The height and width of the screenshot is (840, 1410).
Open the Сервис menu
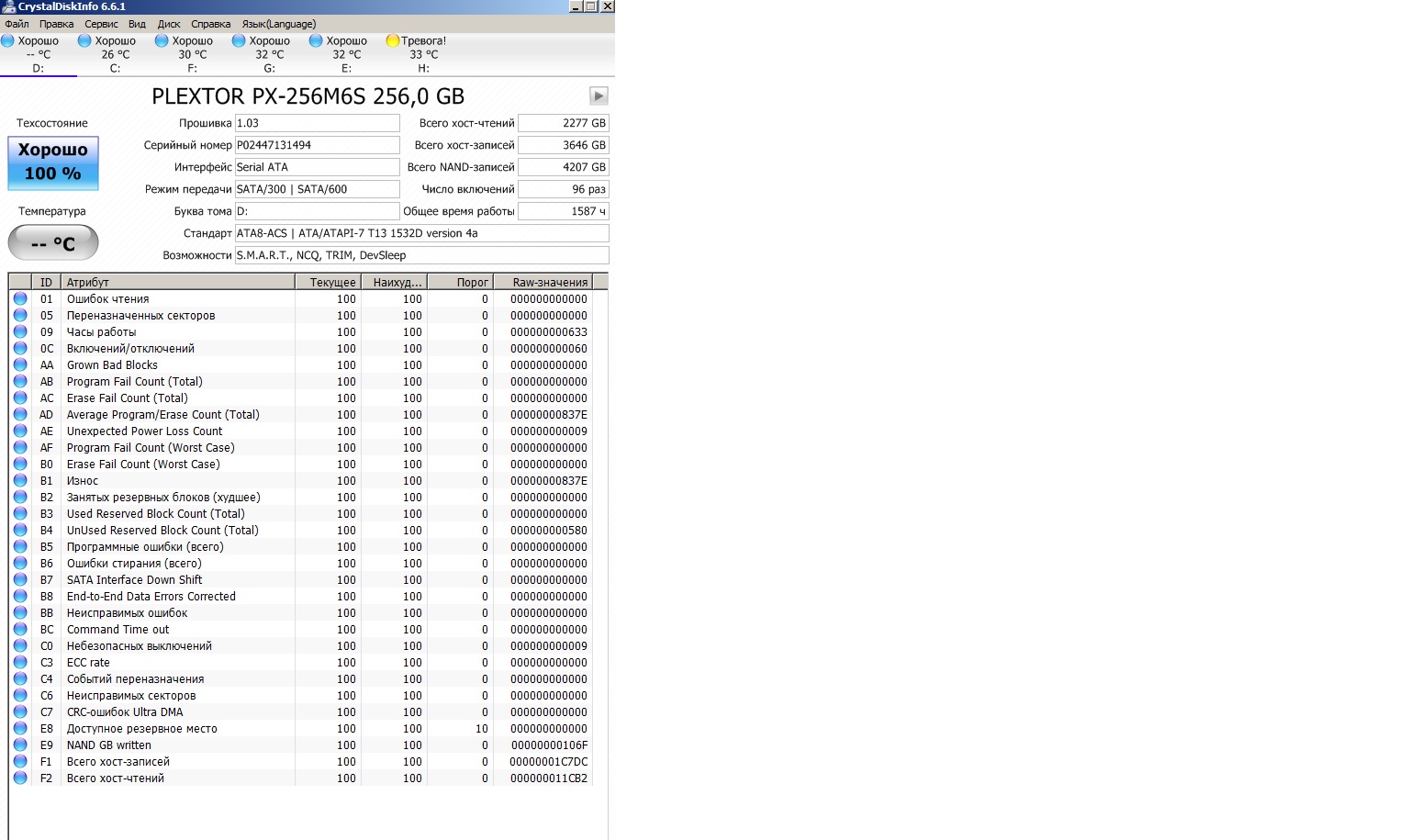101,24
